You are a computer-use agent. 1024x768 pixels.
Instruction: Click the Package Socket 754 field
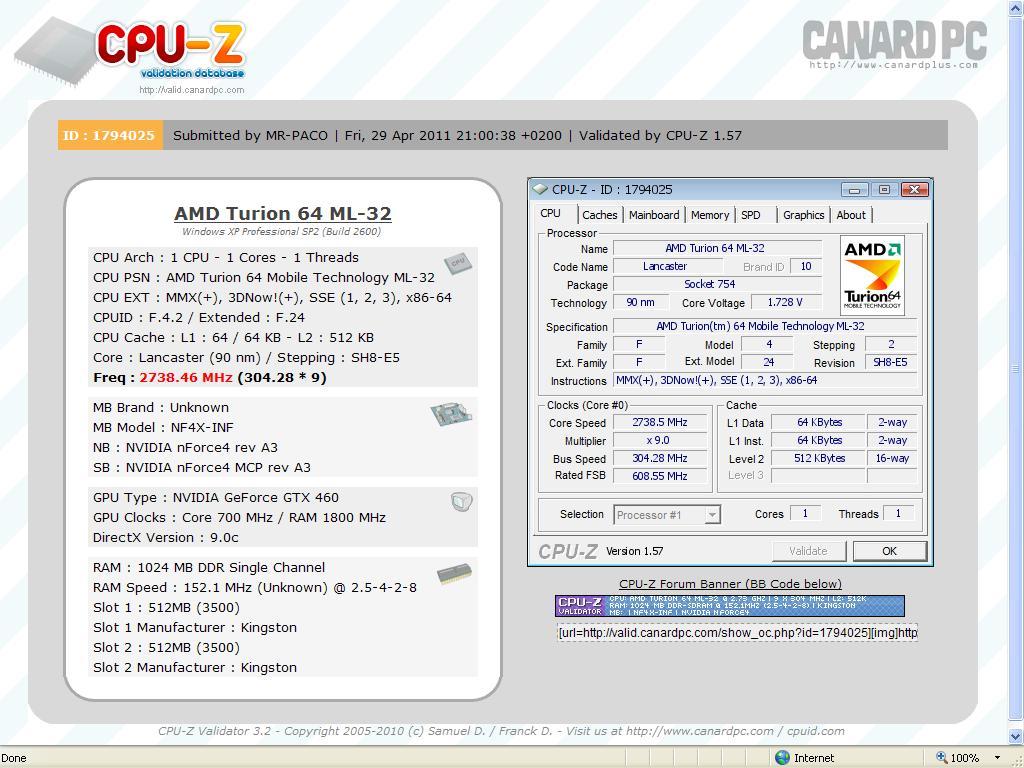pos(716,284)
